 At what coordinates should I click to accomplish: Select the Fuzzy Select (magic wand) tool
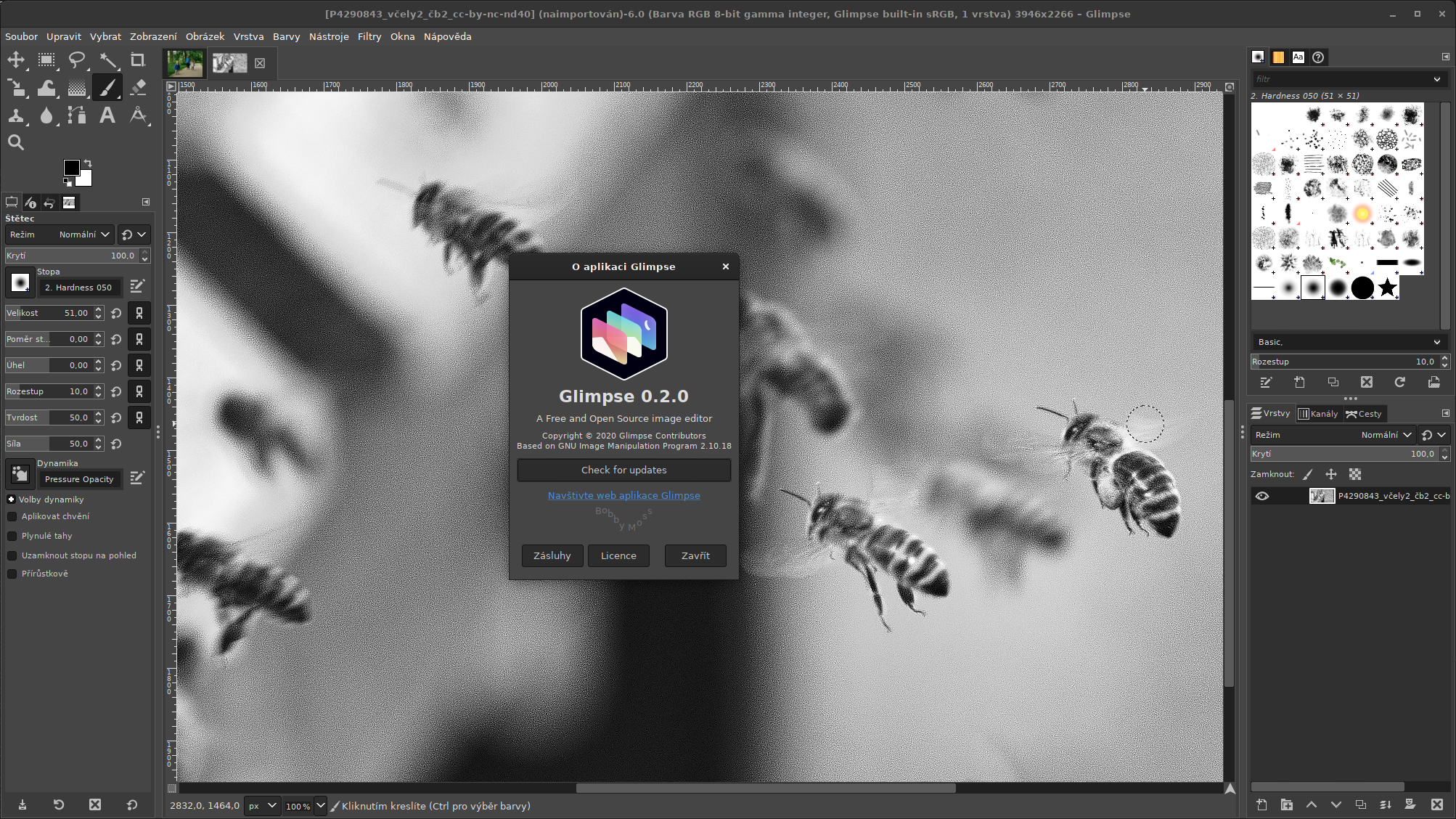107,61
